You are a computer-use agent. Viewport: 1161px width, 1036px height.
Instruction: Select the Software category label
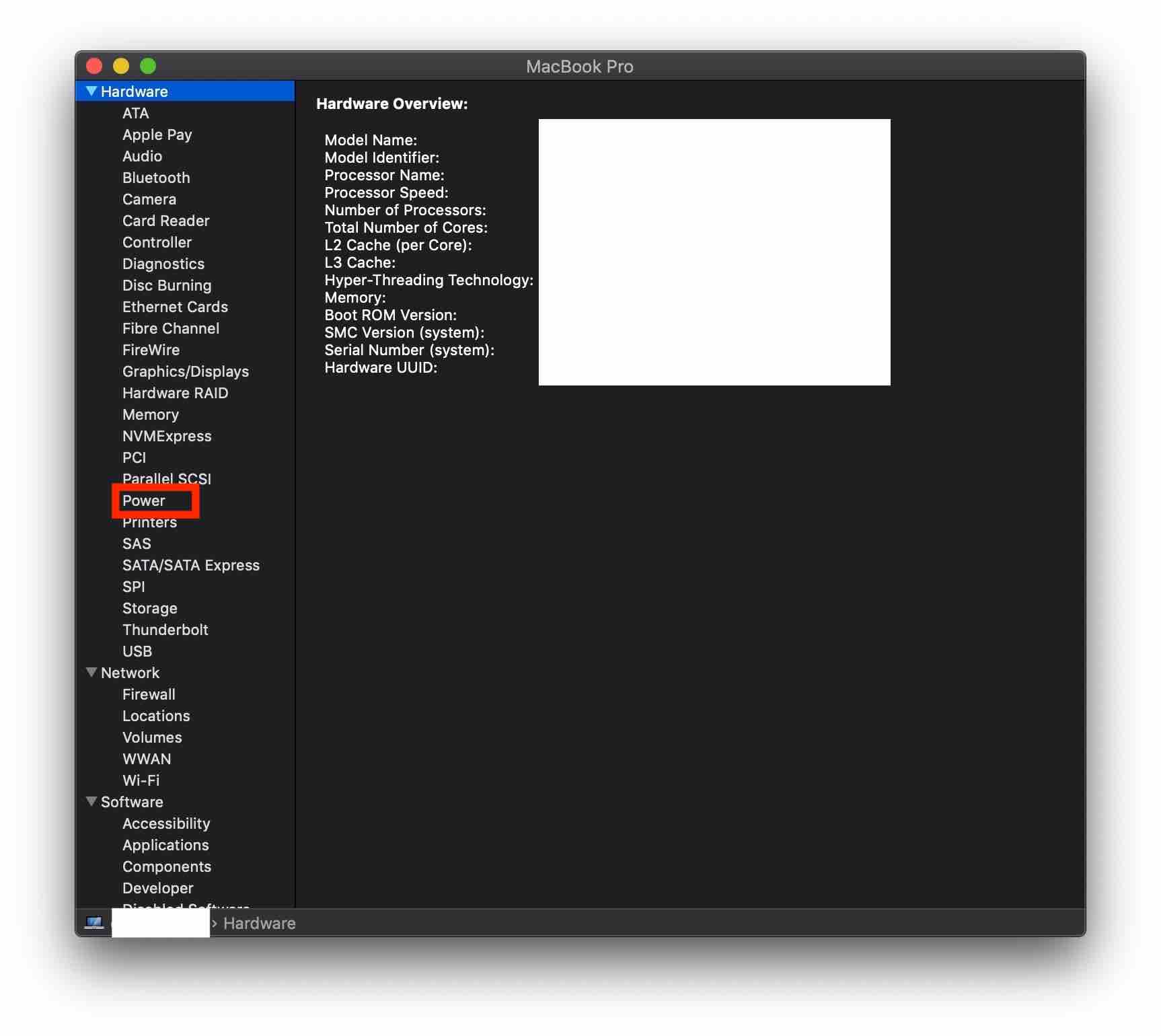132,802
